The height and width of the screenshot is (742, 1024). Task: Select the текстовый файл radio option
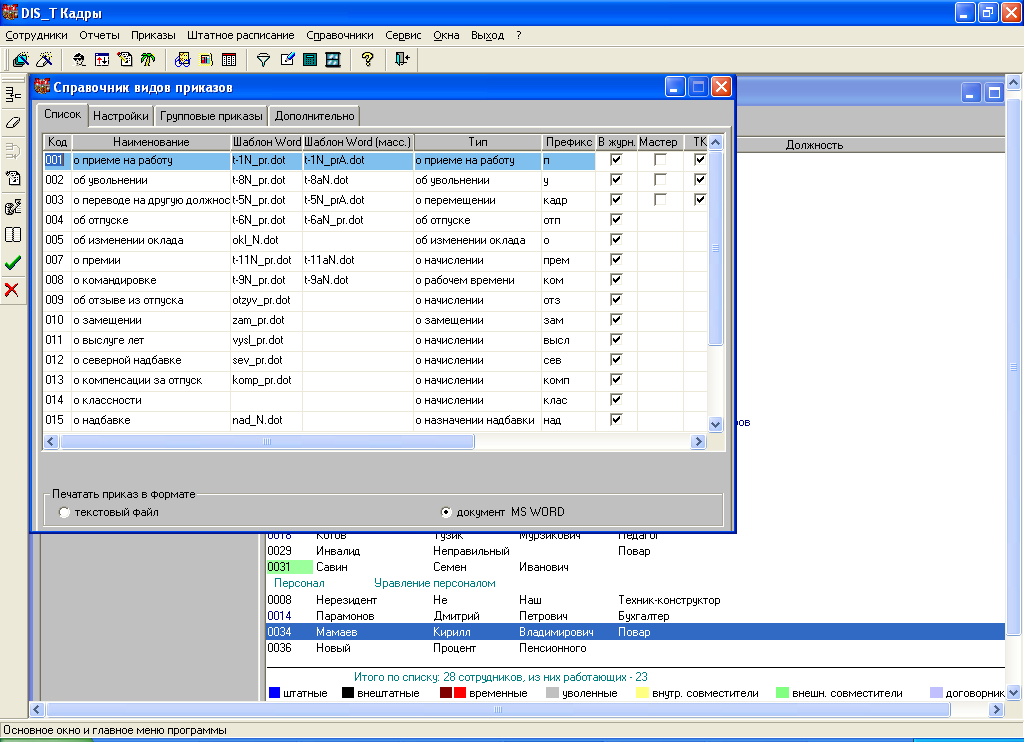click(65, 512)
